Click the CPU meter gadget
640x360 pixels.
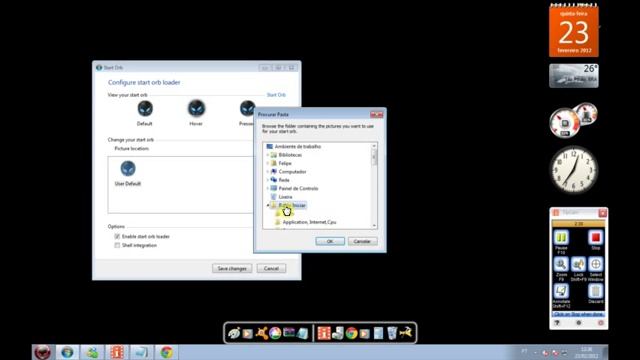(573, 120)
